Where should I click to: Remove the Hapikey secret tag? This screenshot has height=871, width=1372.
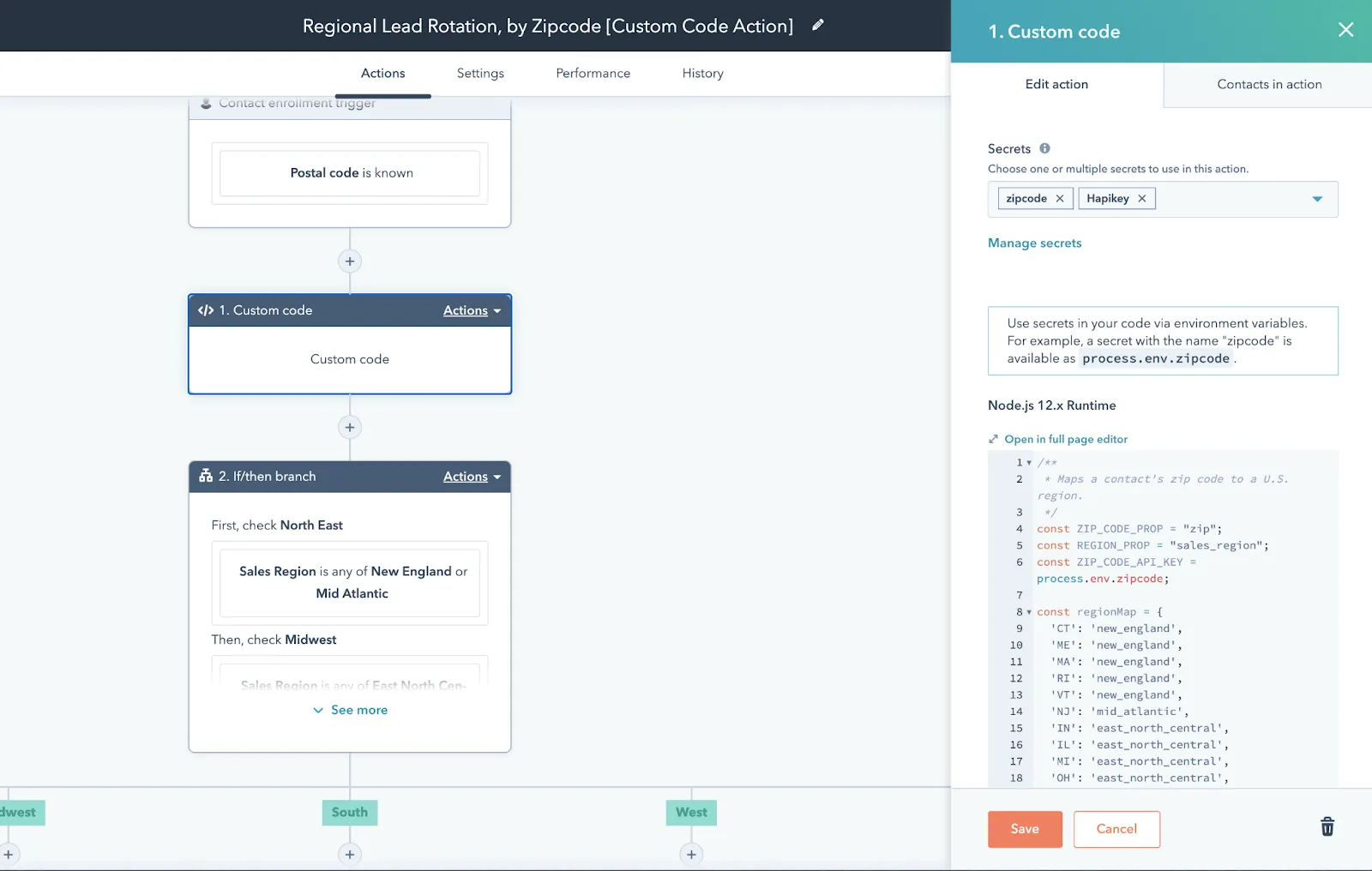1142,199
